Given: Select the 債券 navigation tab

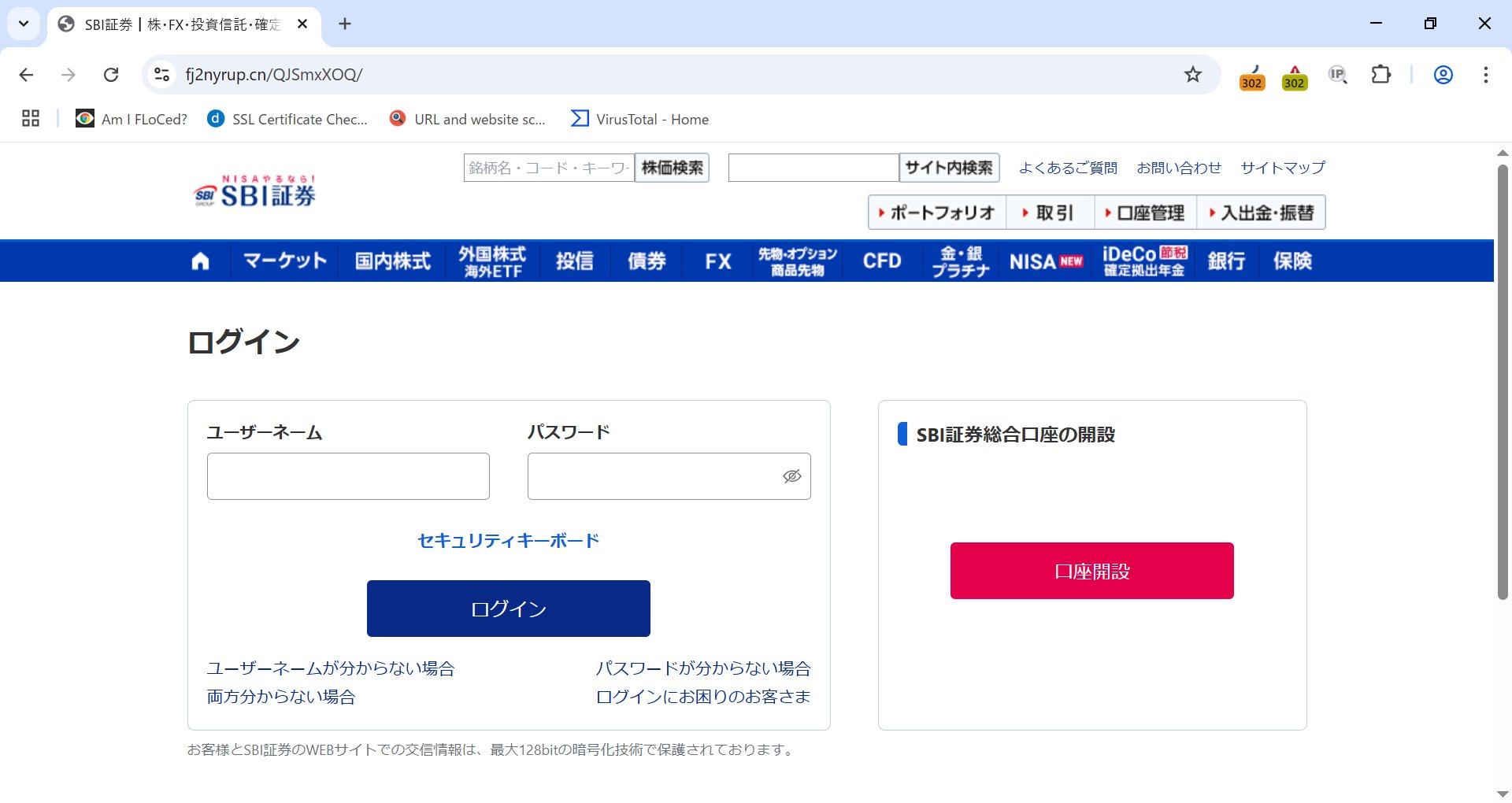Looking at the screenshot, I should [x=647, y=261].
